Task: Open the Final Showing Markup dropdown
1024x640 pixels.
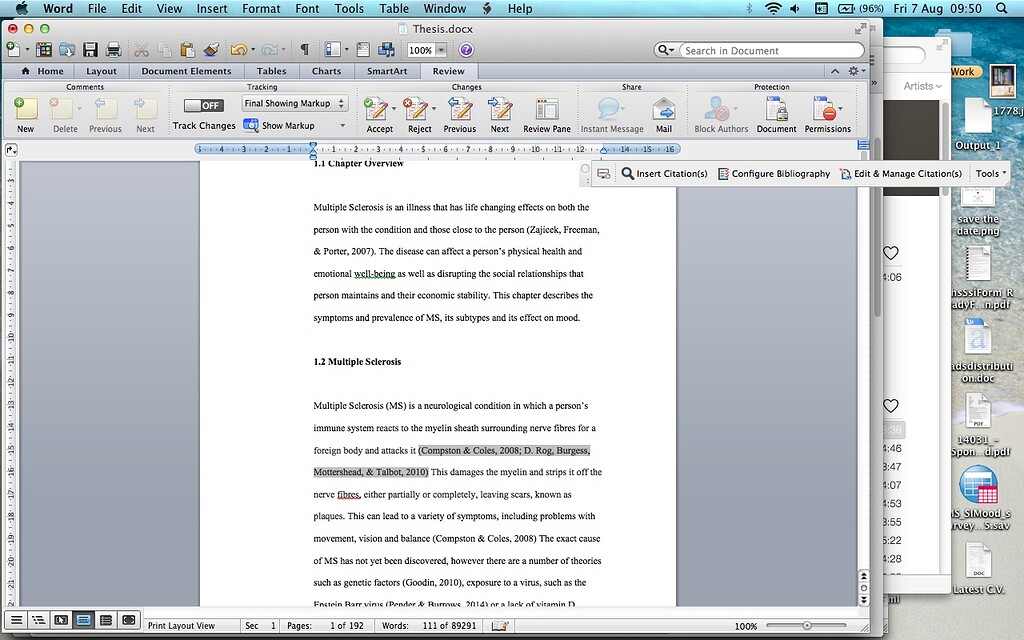Action: (x=294, y=103)
